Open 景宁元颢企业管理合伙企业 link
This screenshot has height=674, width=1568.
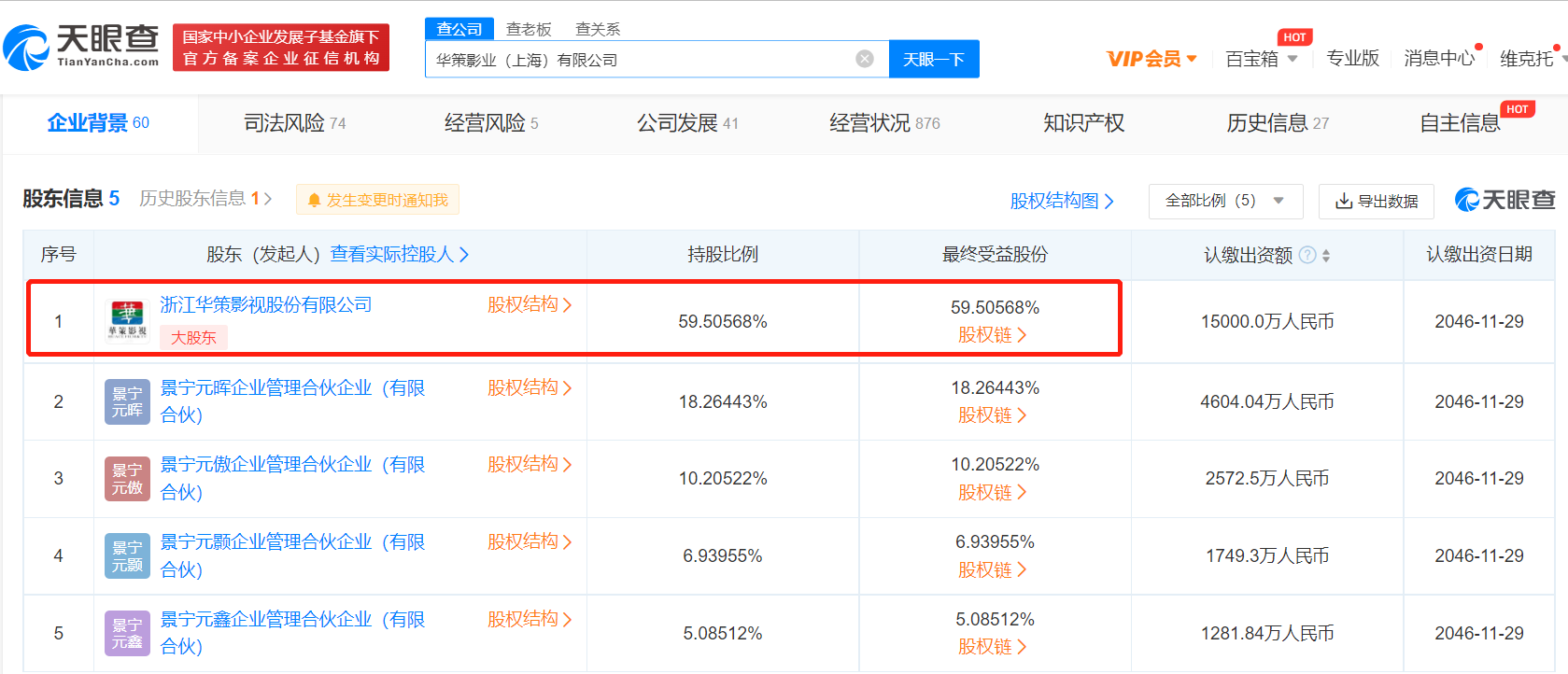pos(292,555)
